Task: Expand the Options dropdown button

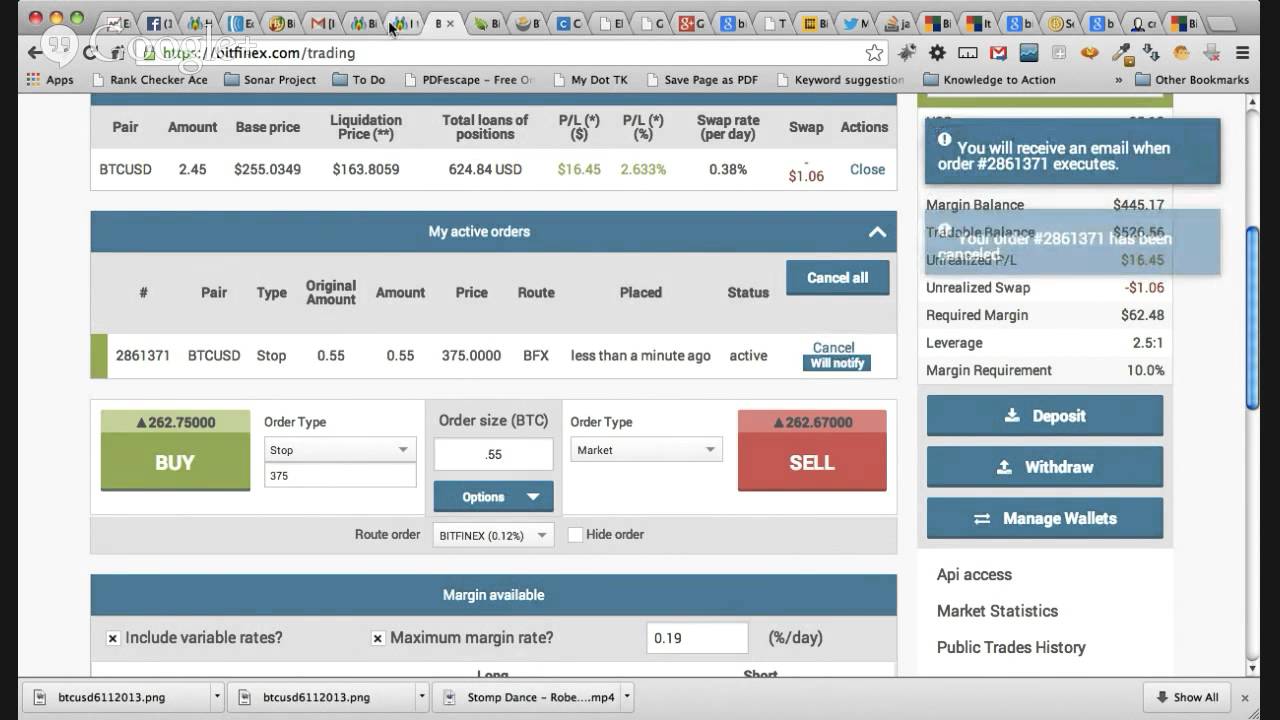Action: 493,497
